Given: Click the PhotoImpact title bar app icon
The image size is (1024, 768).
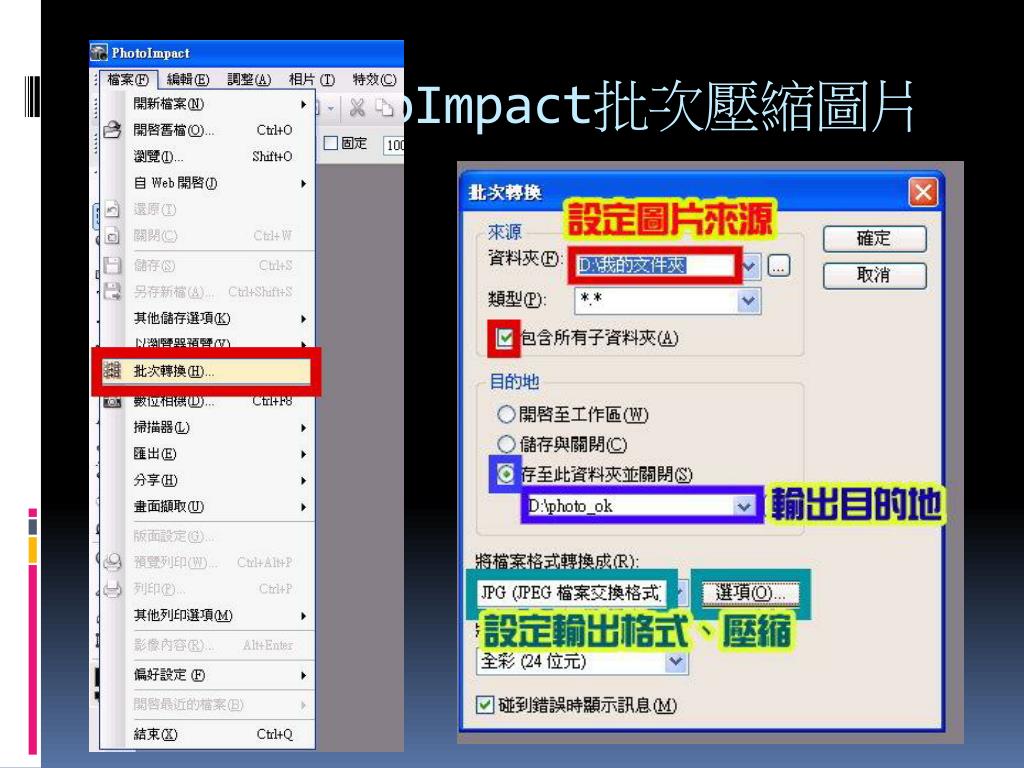Looking at the screenshot, I should coord(99,52).
